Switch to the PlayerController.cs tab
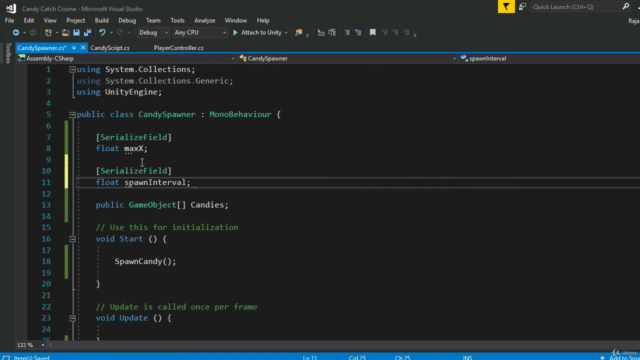Screen dimensions: 640x360 click(178, 48)
